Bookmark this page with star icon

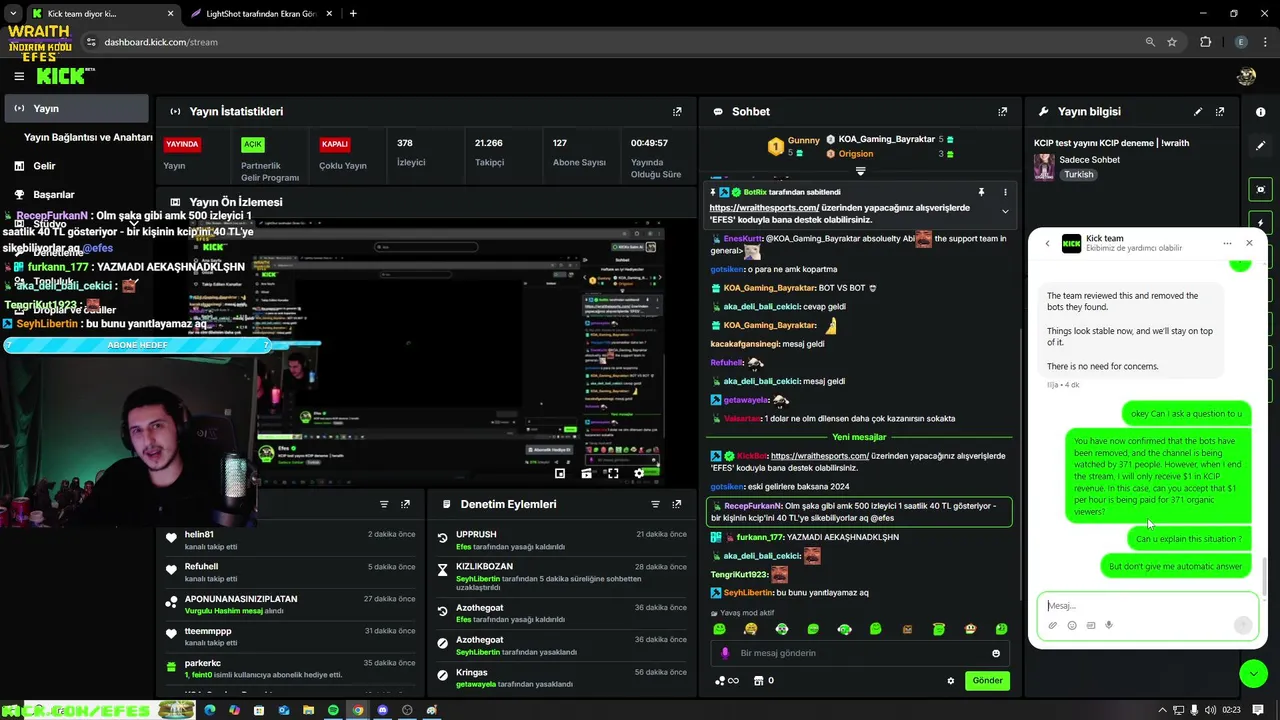[x=1172, y=42]
